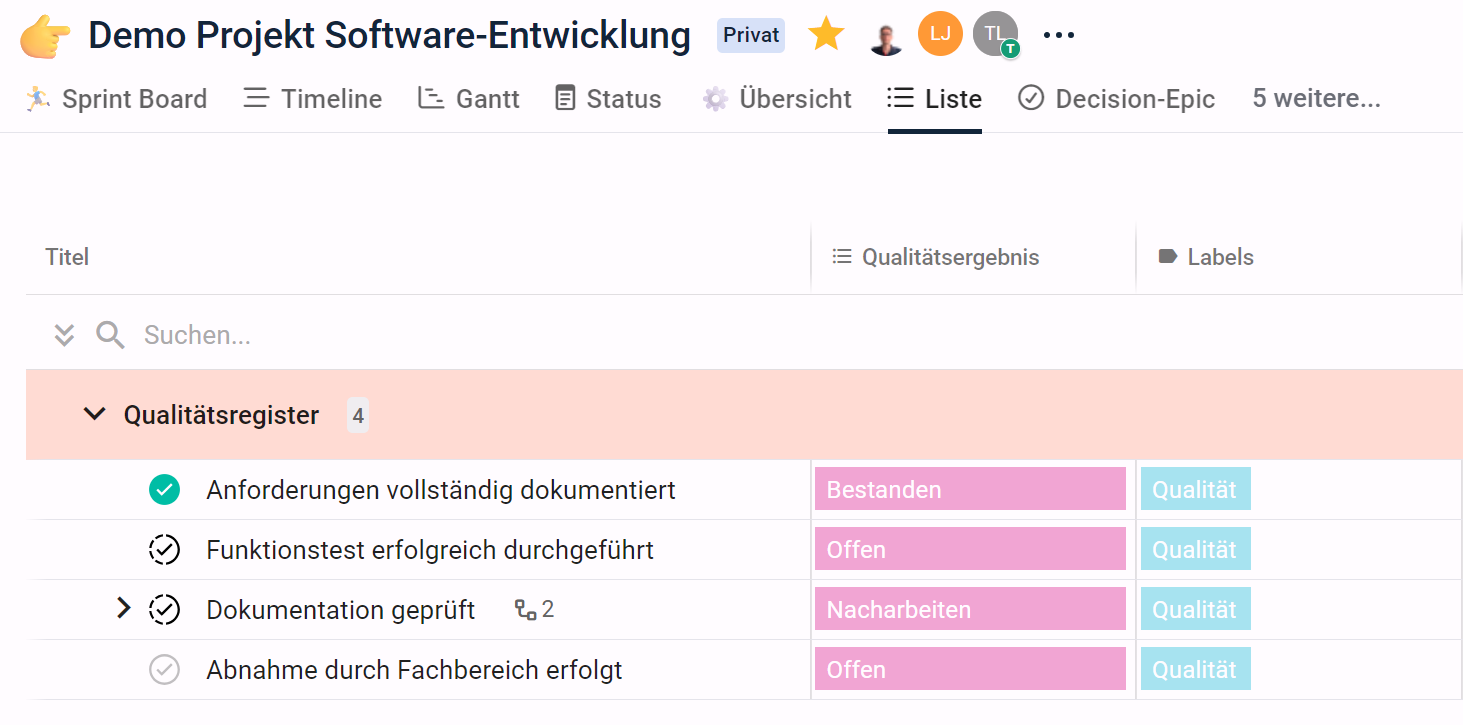Click Qualität label in Dokumentation geprüft row
This screenshot has height=725, width=1463.
1195,610
